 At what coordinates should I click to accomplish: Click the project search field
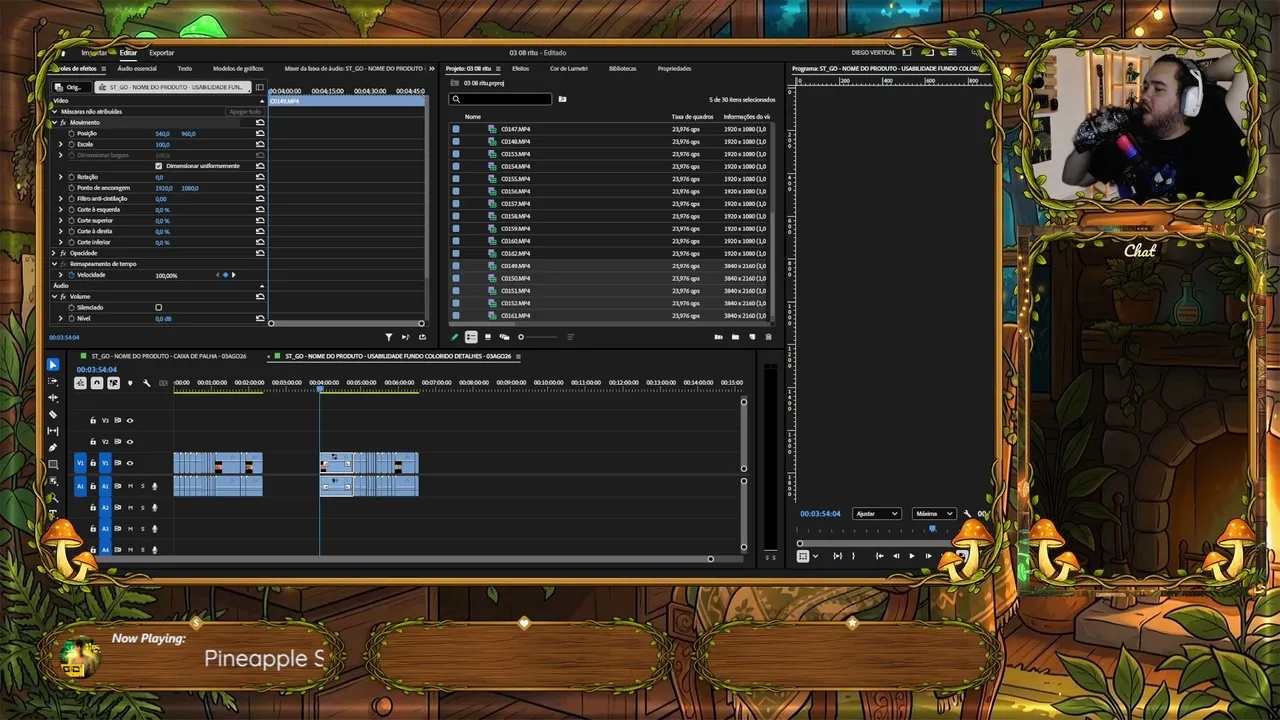coord(501,99)
